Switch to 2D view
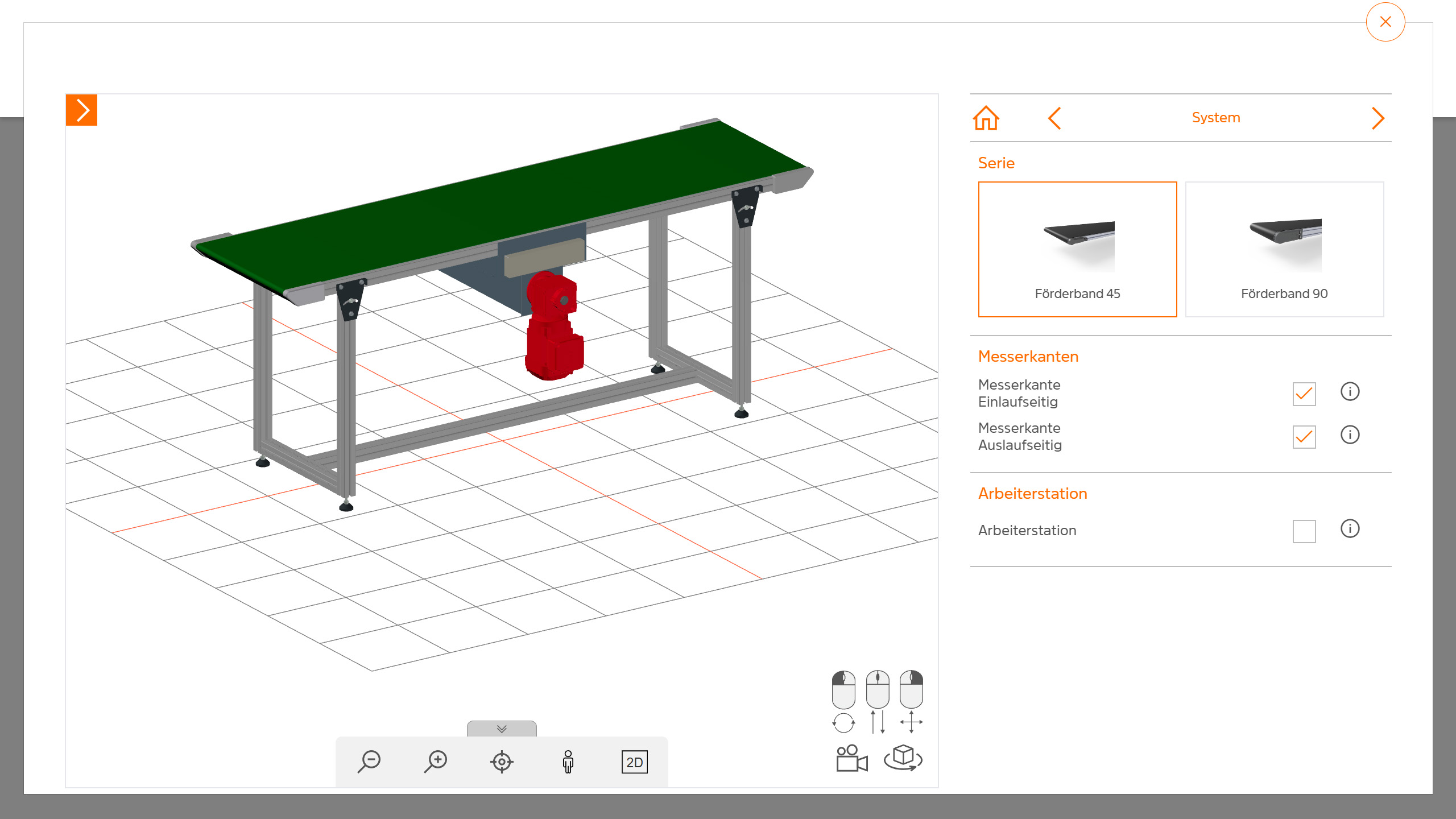Viewport: 1456px width, 819px height. tap(634, 762)
